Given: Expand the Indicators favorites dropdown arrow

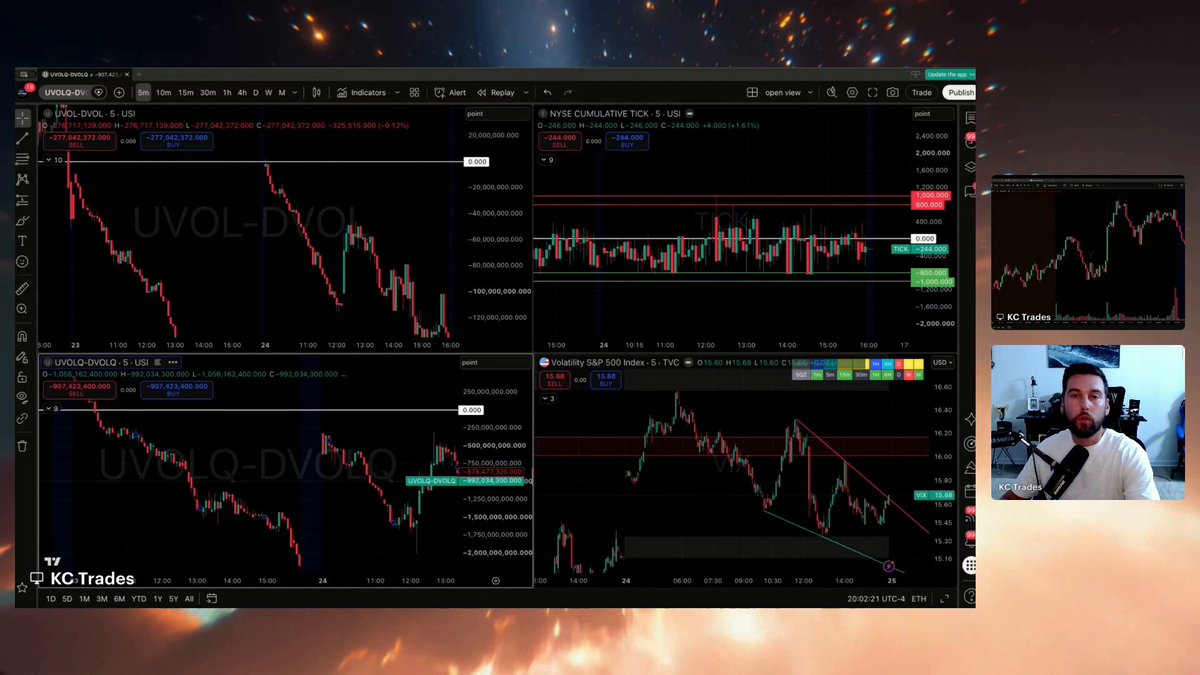Looking at the screenshot, I should click(x=397, y=93).
